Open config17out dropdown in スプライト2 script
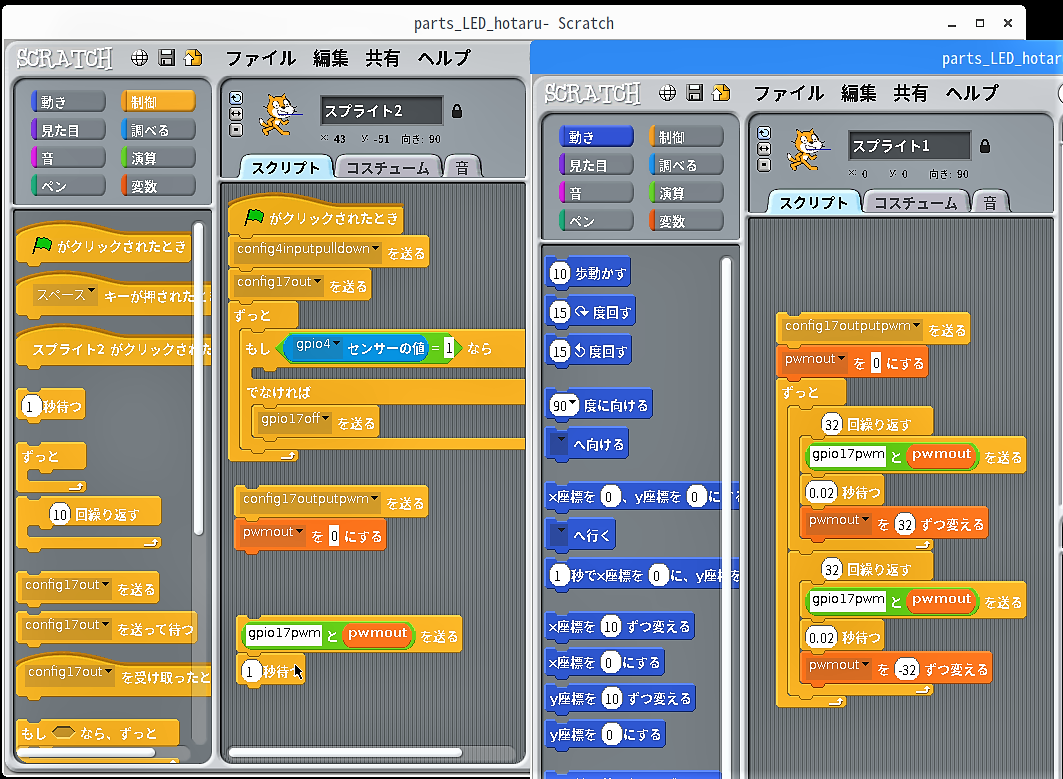1063x779 pixels. coord(317,282)
